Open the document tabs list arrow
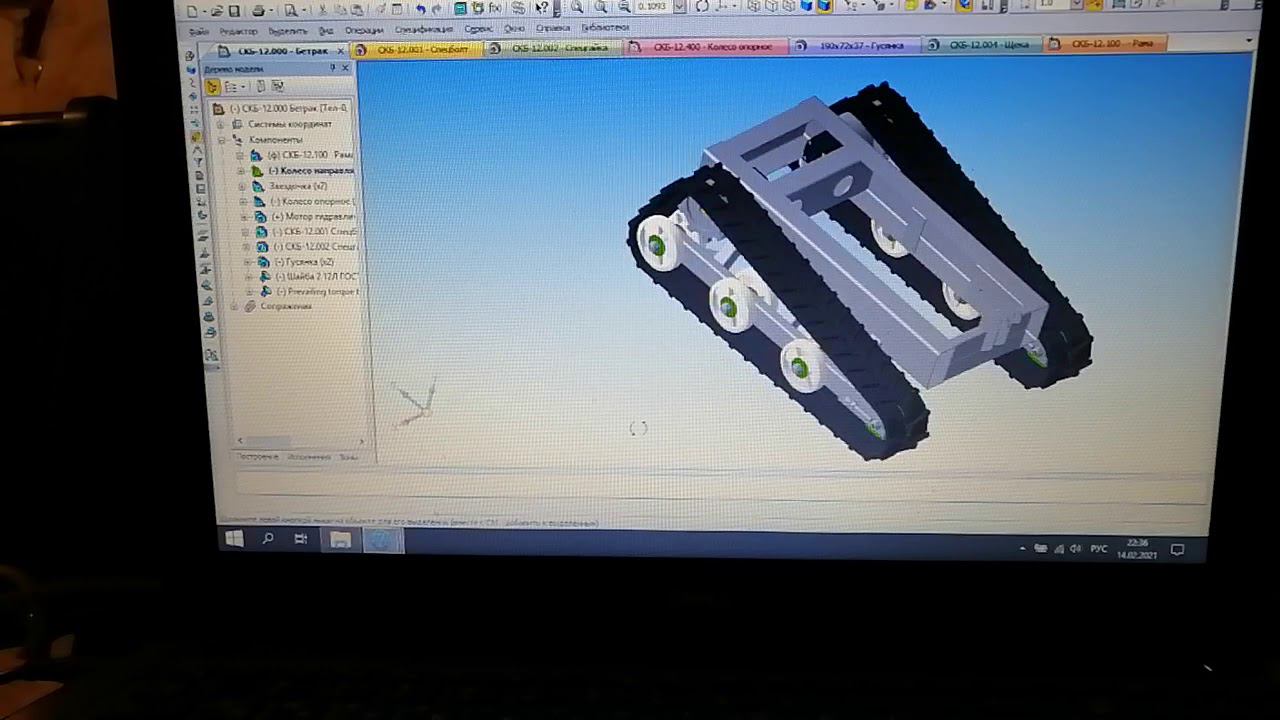The height and width of the screenshot is (720, 1280). pyautogui.click(x=1250, y=42)
